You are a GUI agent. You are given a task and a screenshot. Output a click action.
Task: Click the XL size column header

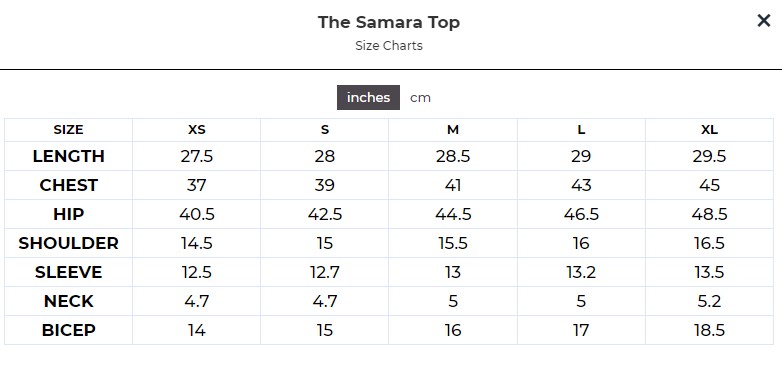[709, 130]
